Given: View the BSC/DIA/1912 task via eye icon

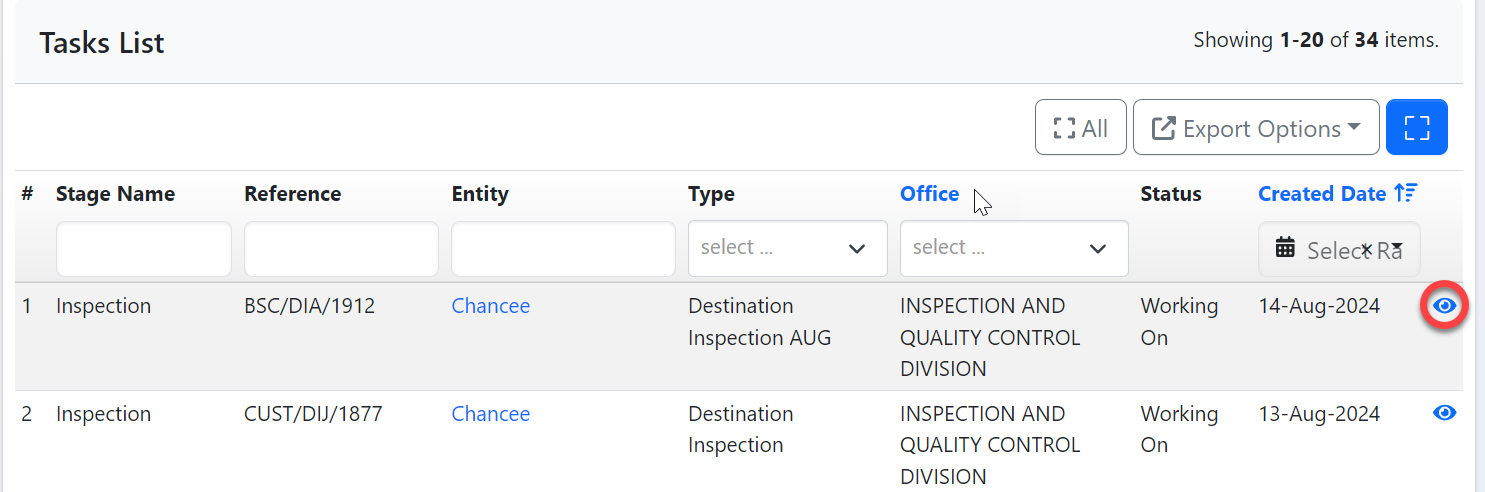Looking at the screenshot, I should coord(1444,307).
